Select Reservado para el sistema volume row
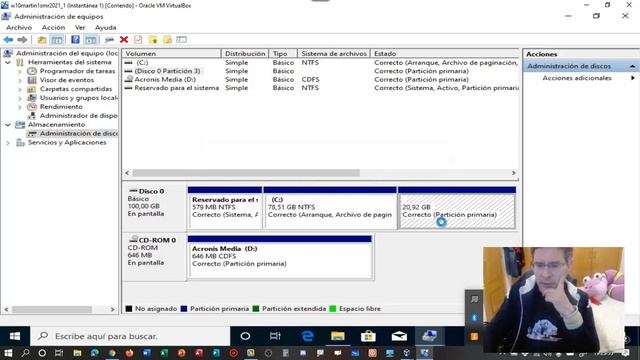 (320, 88)
